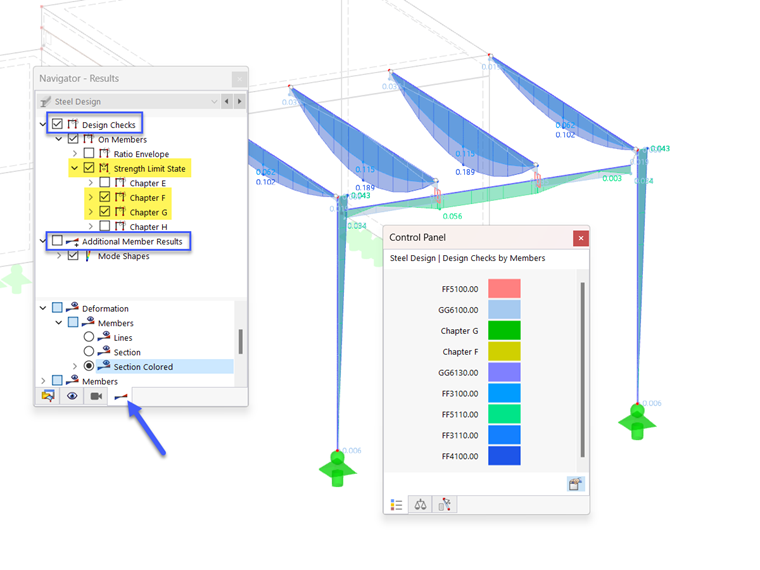Uncheck Chapter F checkbox
Screen dimensions: 760x570
105,197
